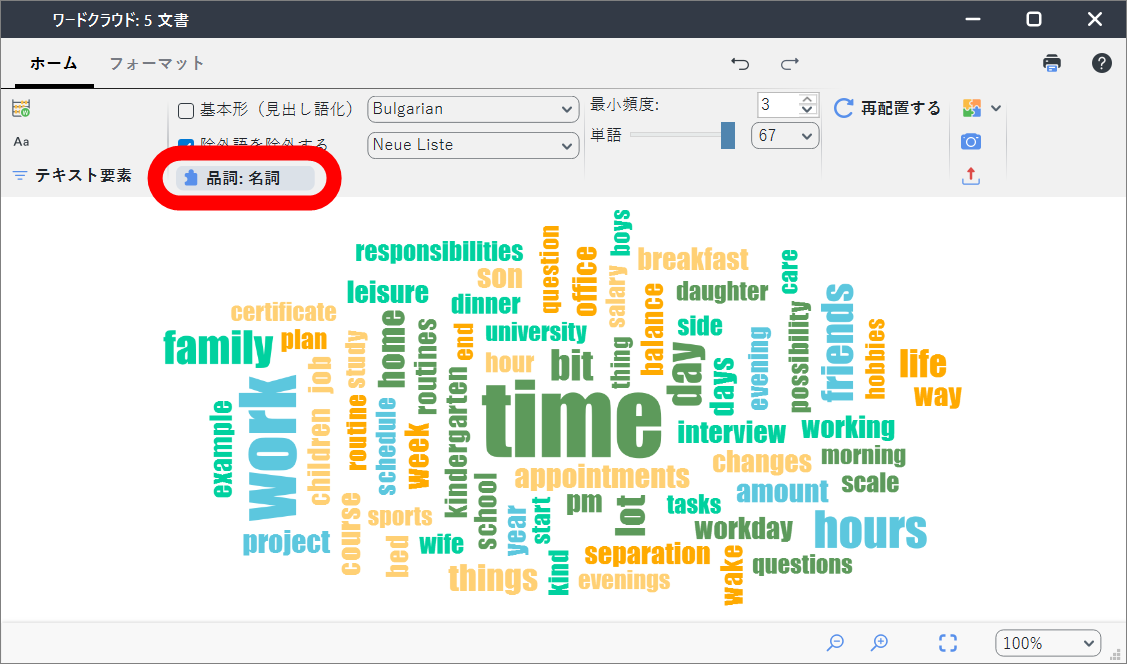1127x664 pixels.
Task: Click the redo arrow icon
Action: 790,64
